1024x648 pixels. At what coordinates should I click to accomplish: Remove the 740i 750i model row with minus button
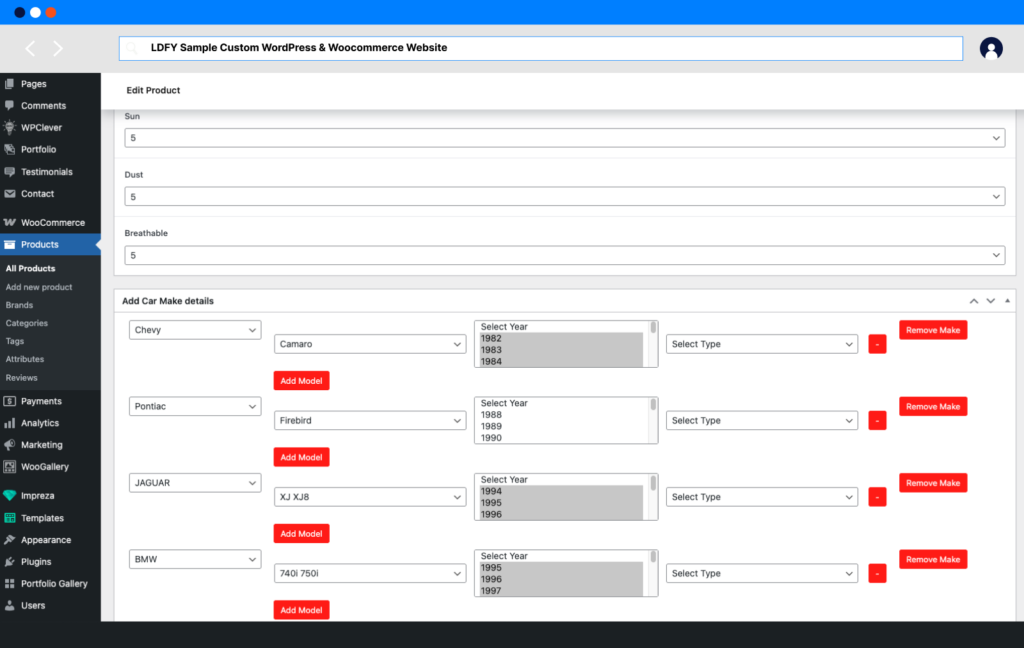coord(877,574)
